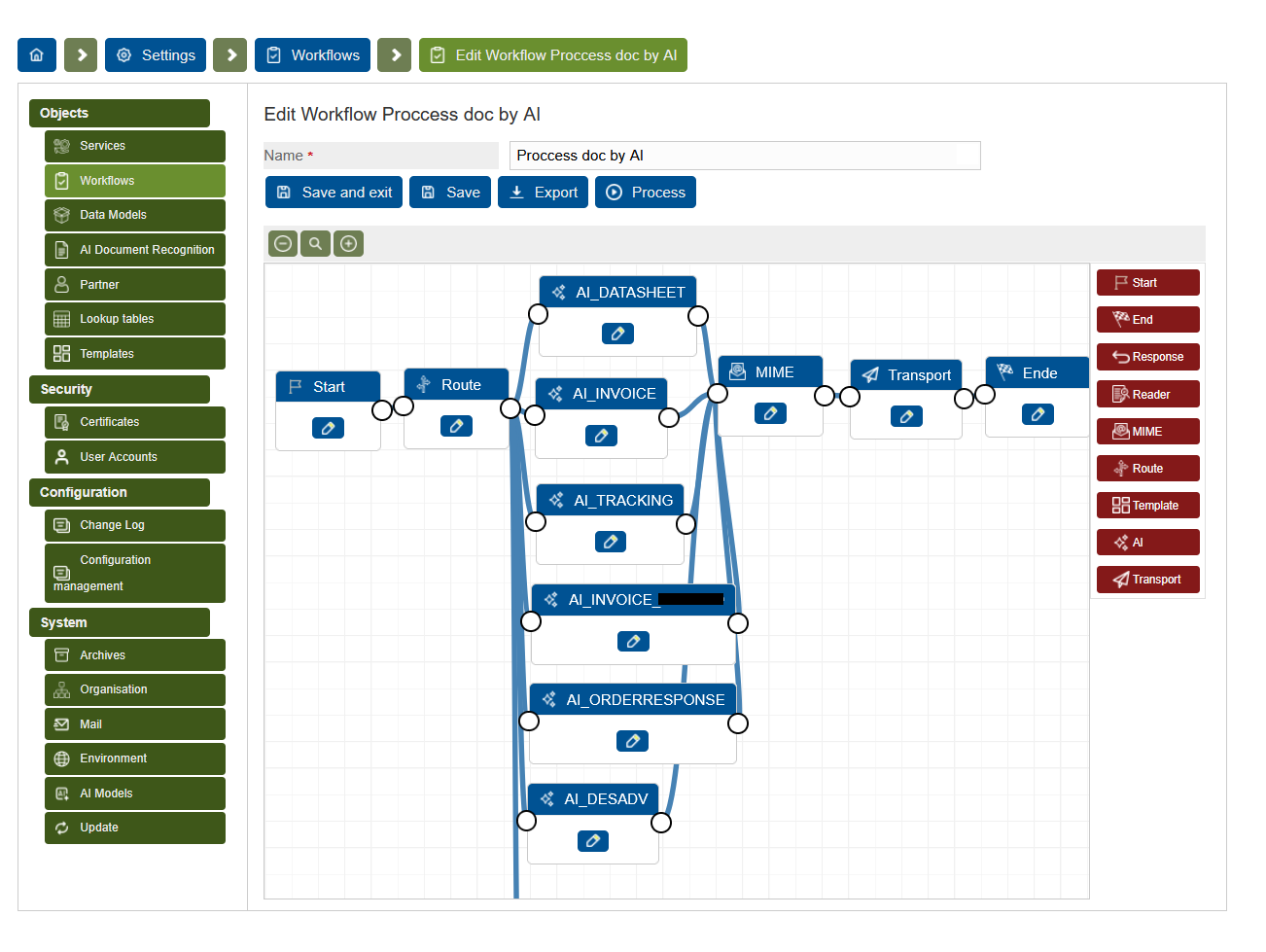1266x952 pixels.
Task: Navigate to Workflows breadcrumb
Action: (314, 55)
